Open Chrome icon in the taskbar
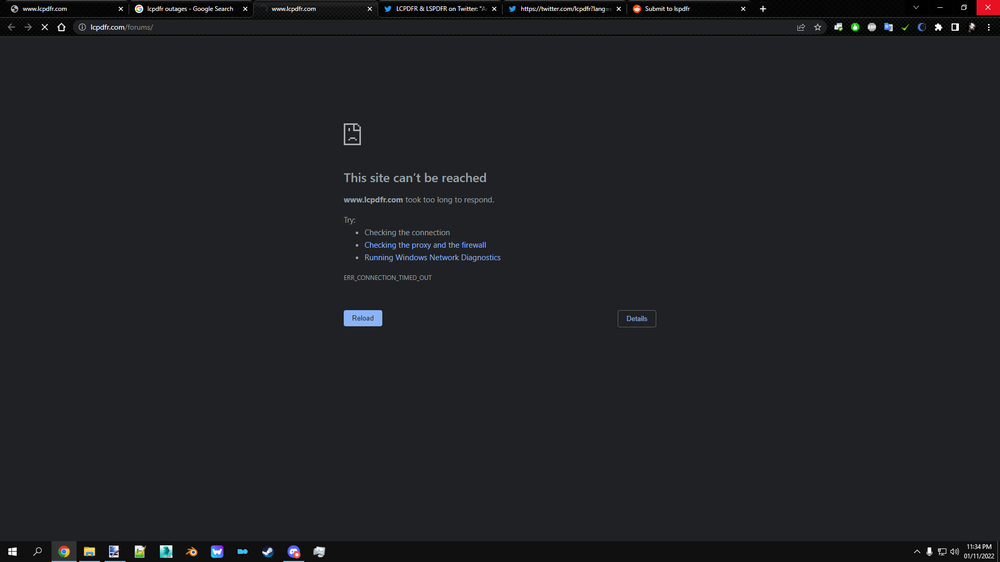 tap(64, 552)
